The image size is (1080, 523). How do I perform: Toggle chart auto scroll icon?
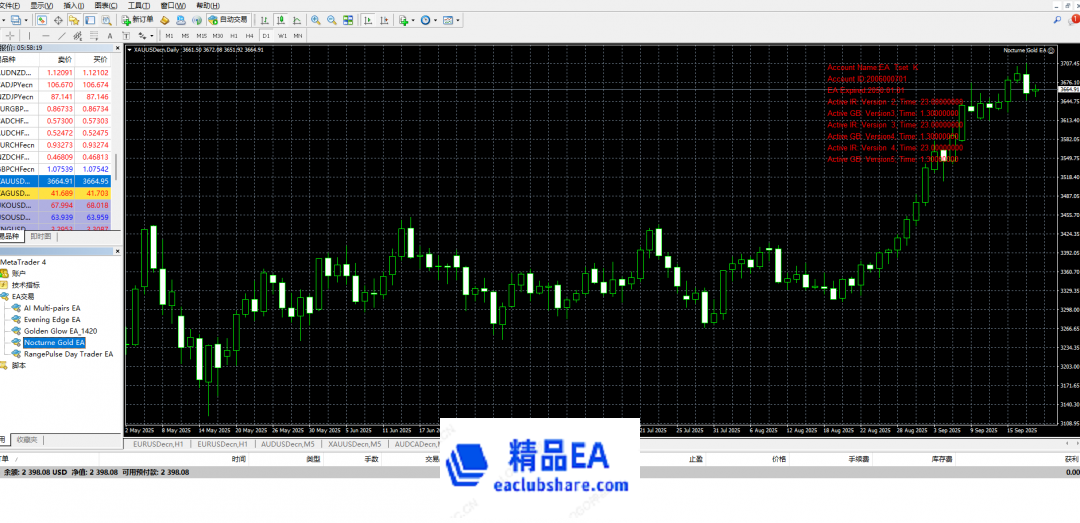(368, 20)
